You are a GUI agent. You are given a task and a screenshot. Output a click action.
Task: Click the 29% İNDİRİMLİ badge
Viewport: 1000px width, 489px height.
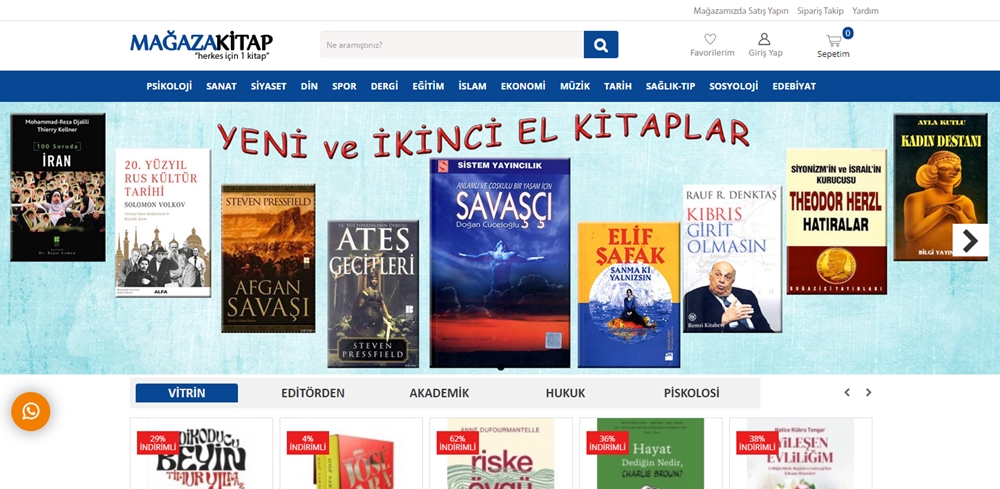(158, 443)
